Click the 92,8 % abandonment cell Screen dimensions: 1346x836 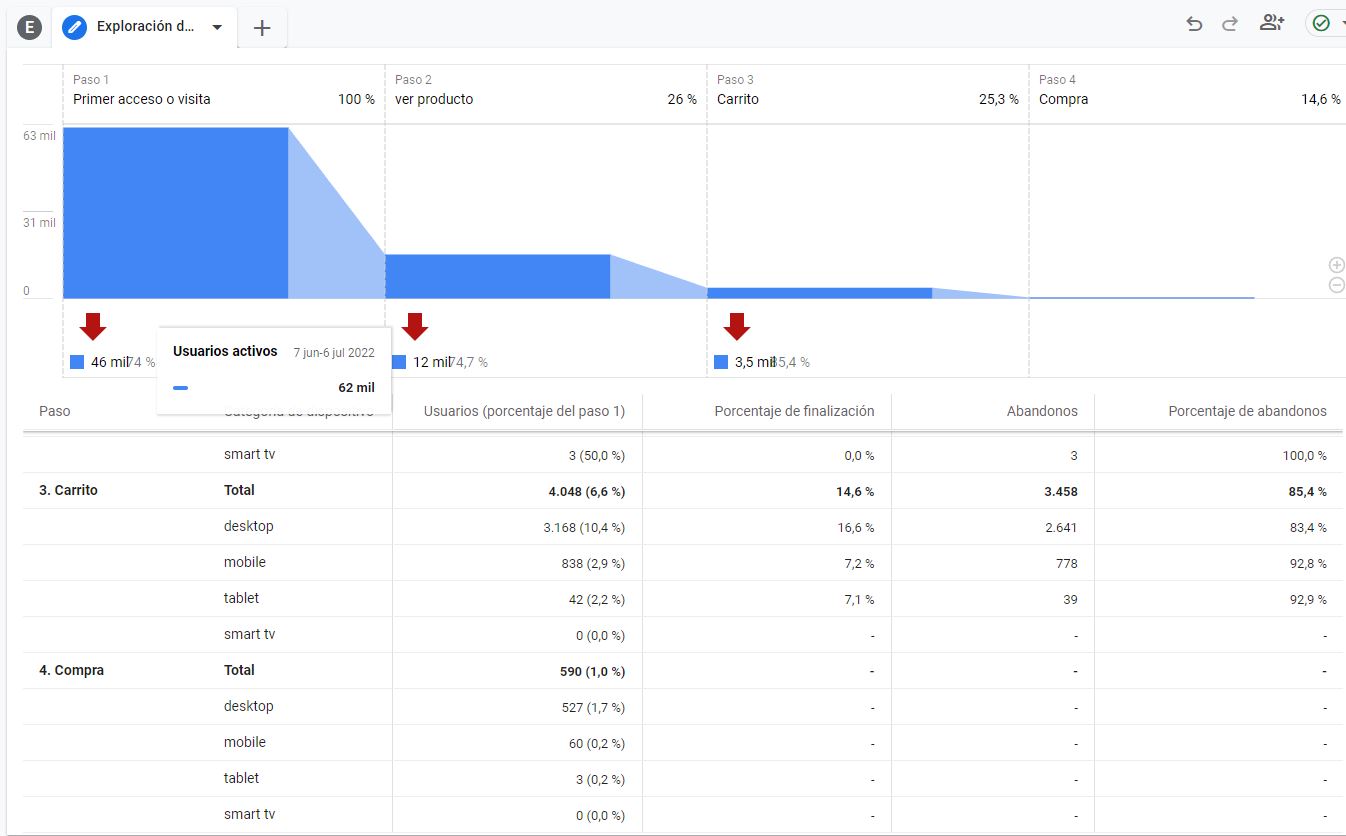[1308, 563]
